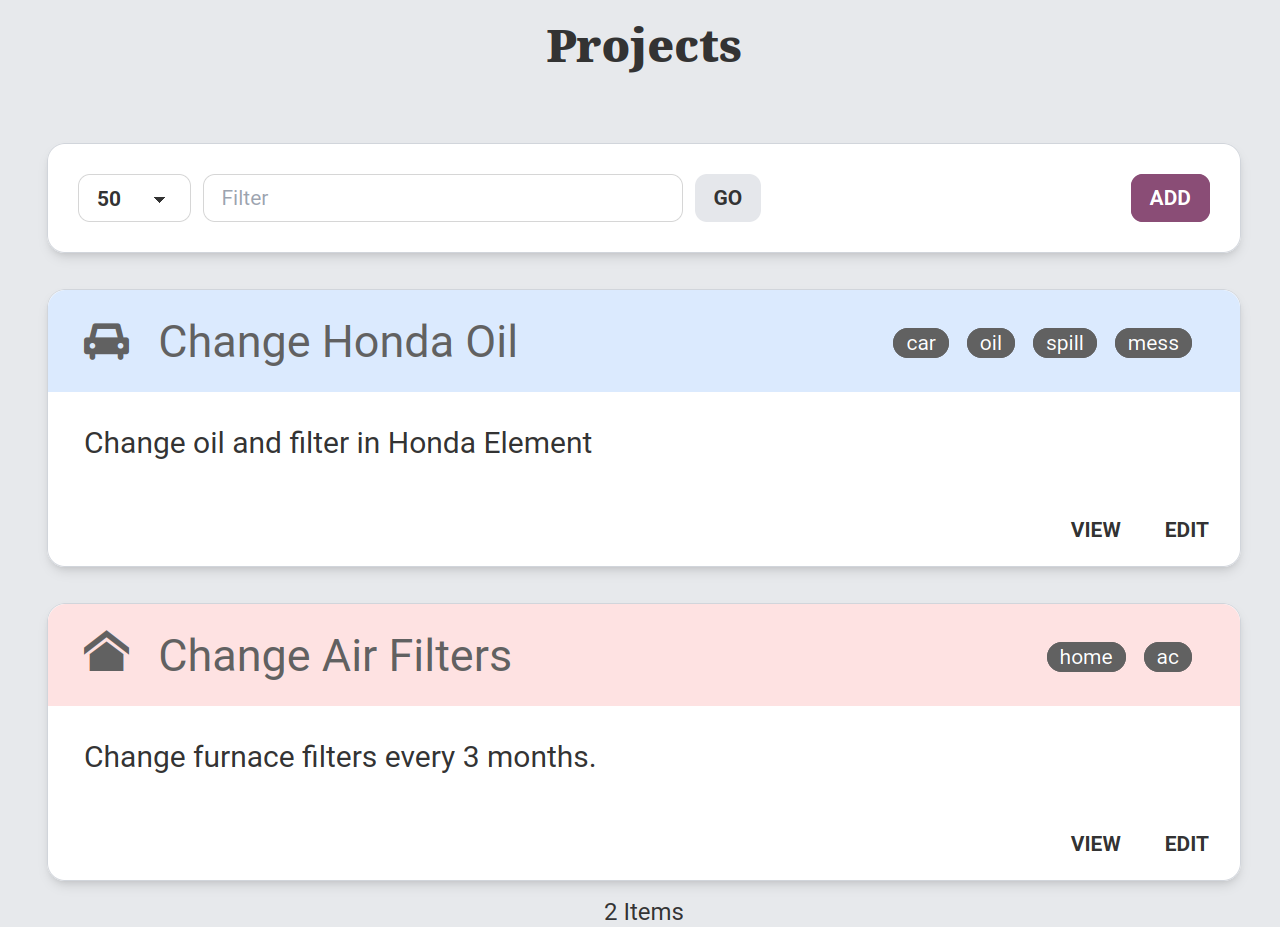The image size is (1280, 927).
Task: Click the Honda Element description text
Action: point(338,443)
